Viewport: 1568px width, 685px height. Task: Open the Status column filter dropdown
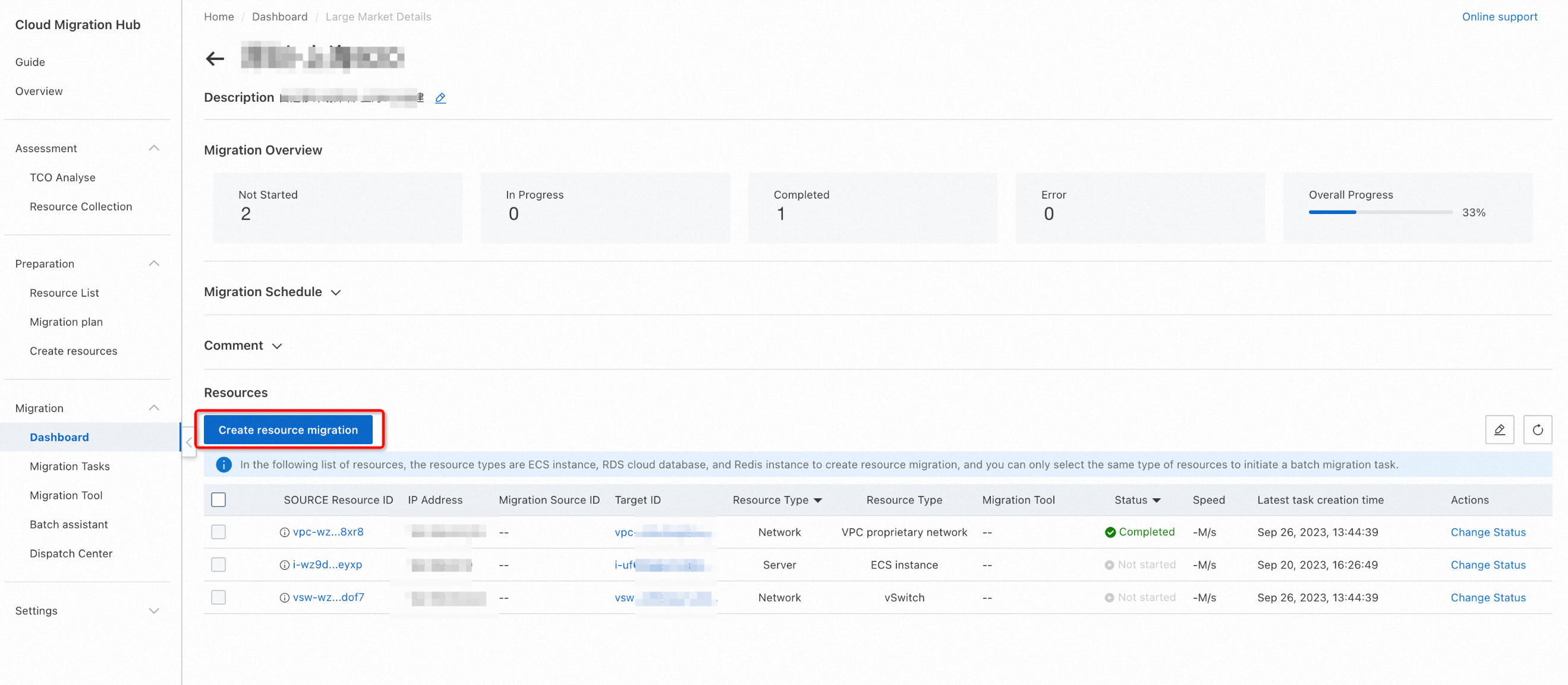point(1157,500)
